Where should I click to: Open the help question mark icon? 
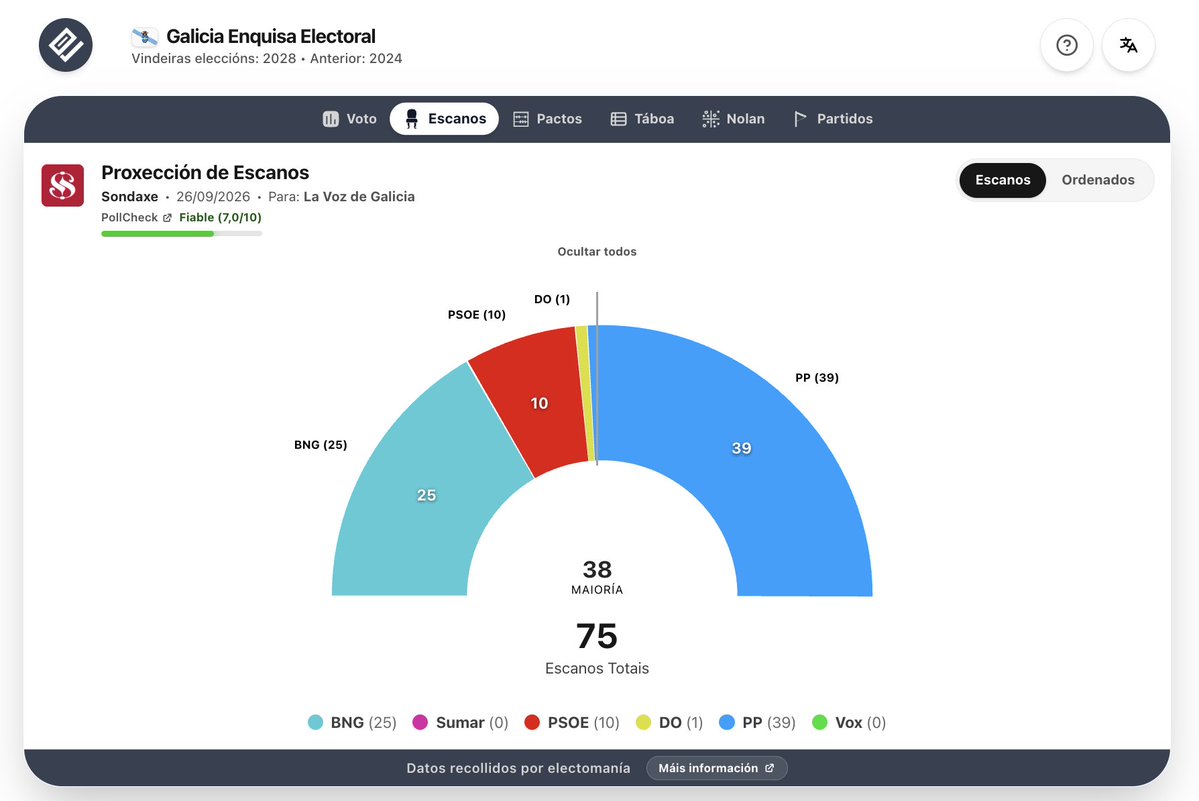coord(1067,45)
